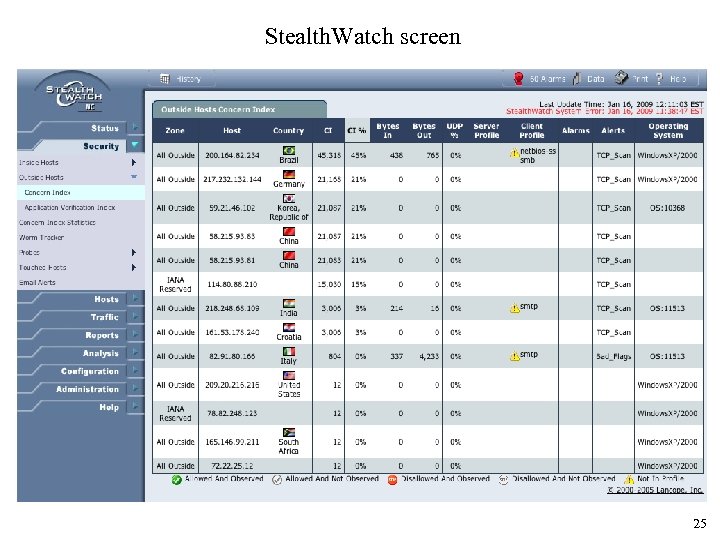This screenshot has width=720, height=540.
Task: Click the 50 Alarms label
Action: click(x=547, y=79)
